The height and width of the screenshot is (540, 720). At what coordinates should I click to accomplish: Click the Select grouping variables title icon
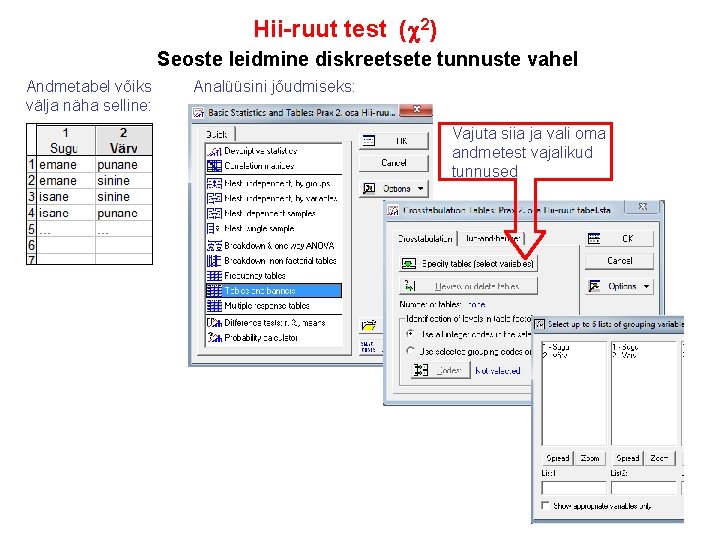540,324
